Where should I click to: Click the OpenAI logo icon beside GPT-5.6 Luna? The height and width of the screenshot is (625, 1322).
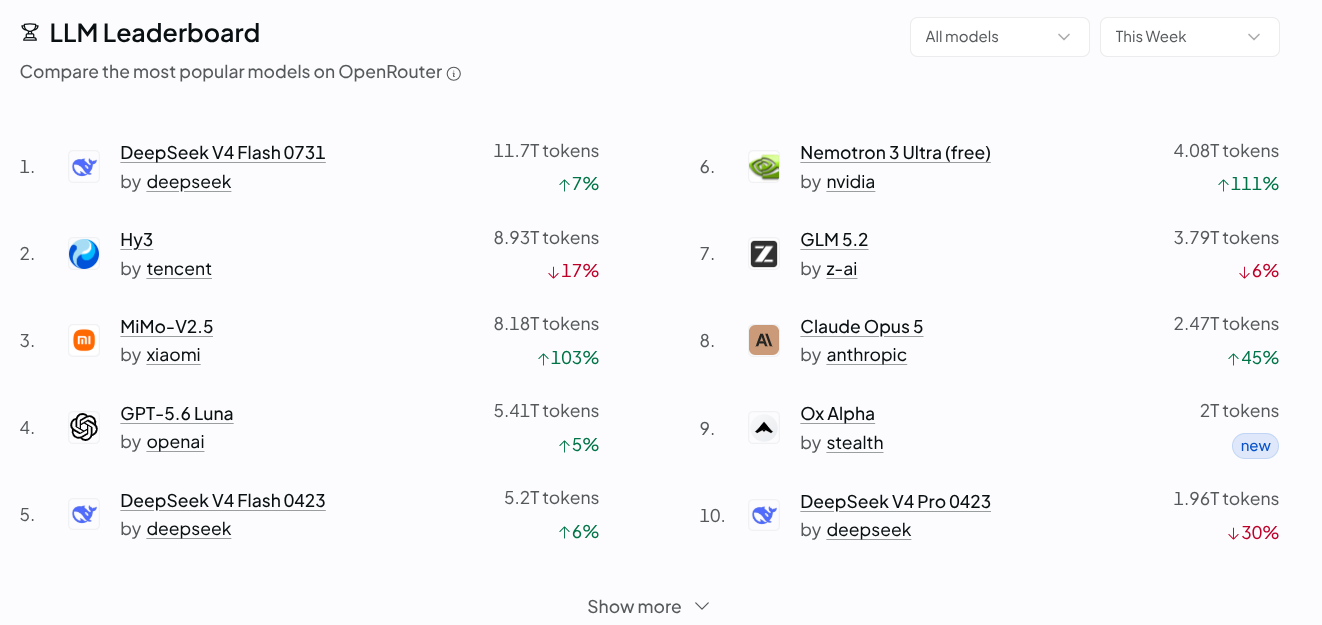[x=84, y=427]
